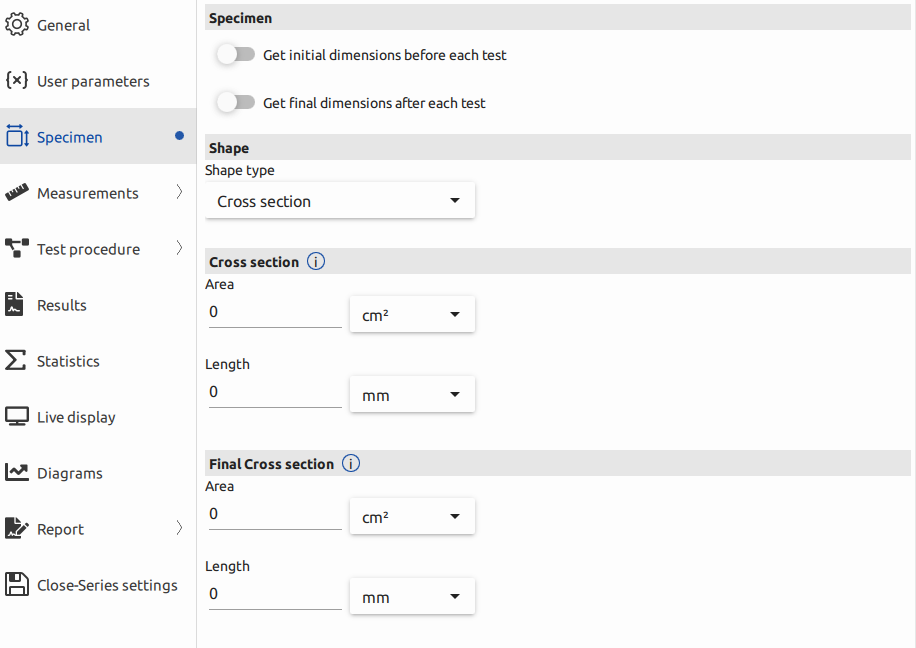916x648 pixels.
Task: Change Final Cross section Length unit
Action: pyautogui.click(x=412, y=597)
